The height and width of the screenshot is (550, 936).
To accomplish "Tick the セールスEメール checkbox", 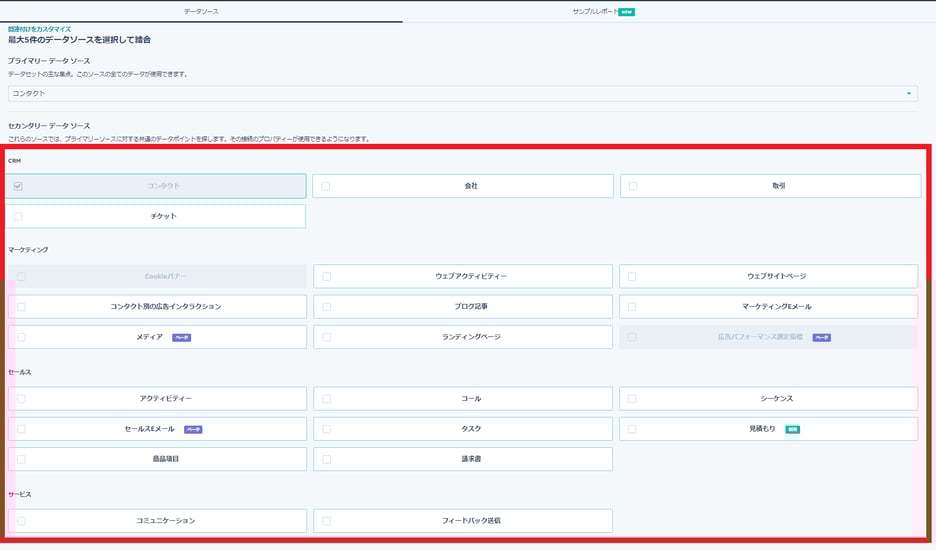I will [21, 429].
